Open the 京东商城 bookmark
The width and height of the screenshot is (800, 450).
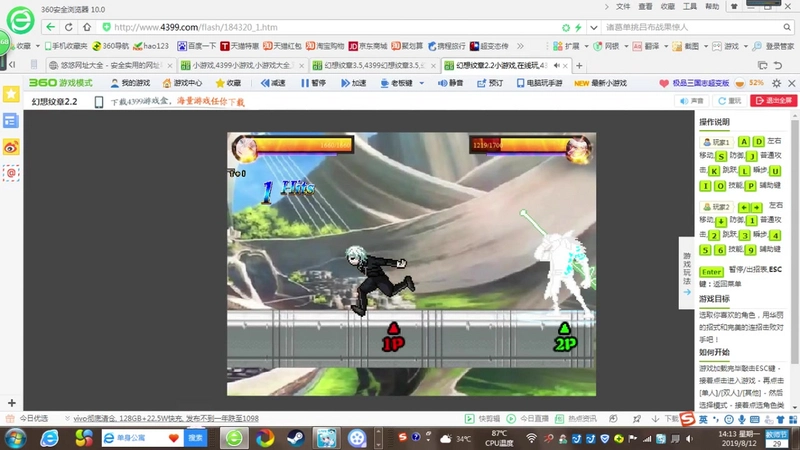pos(368,46)
